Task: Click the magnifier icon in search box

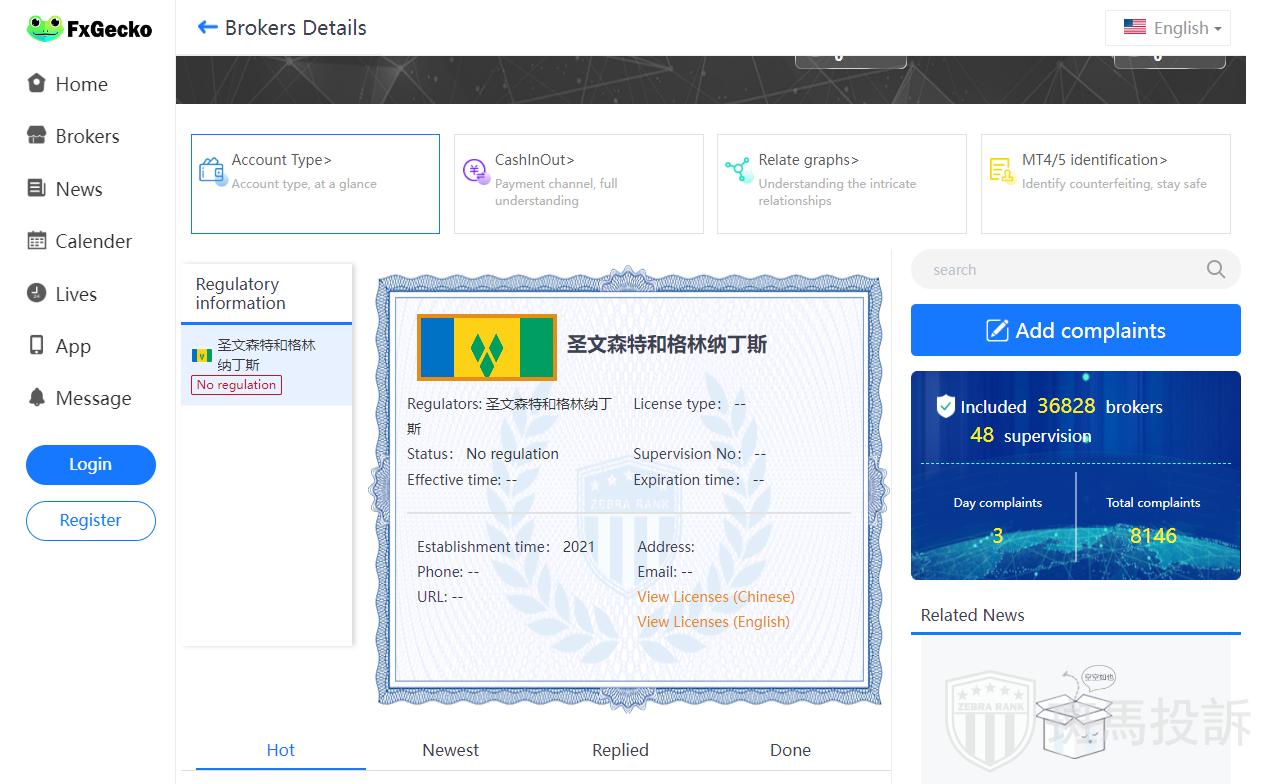Action: pos(1215,269)
